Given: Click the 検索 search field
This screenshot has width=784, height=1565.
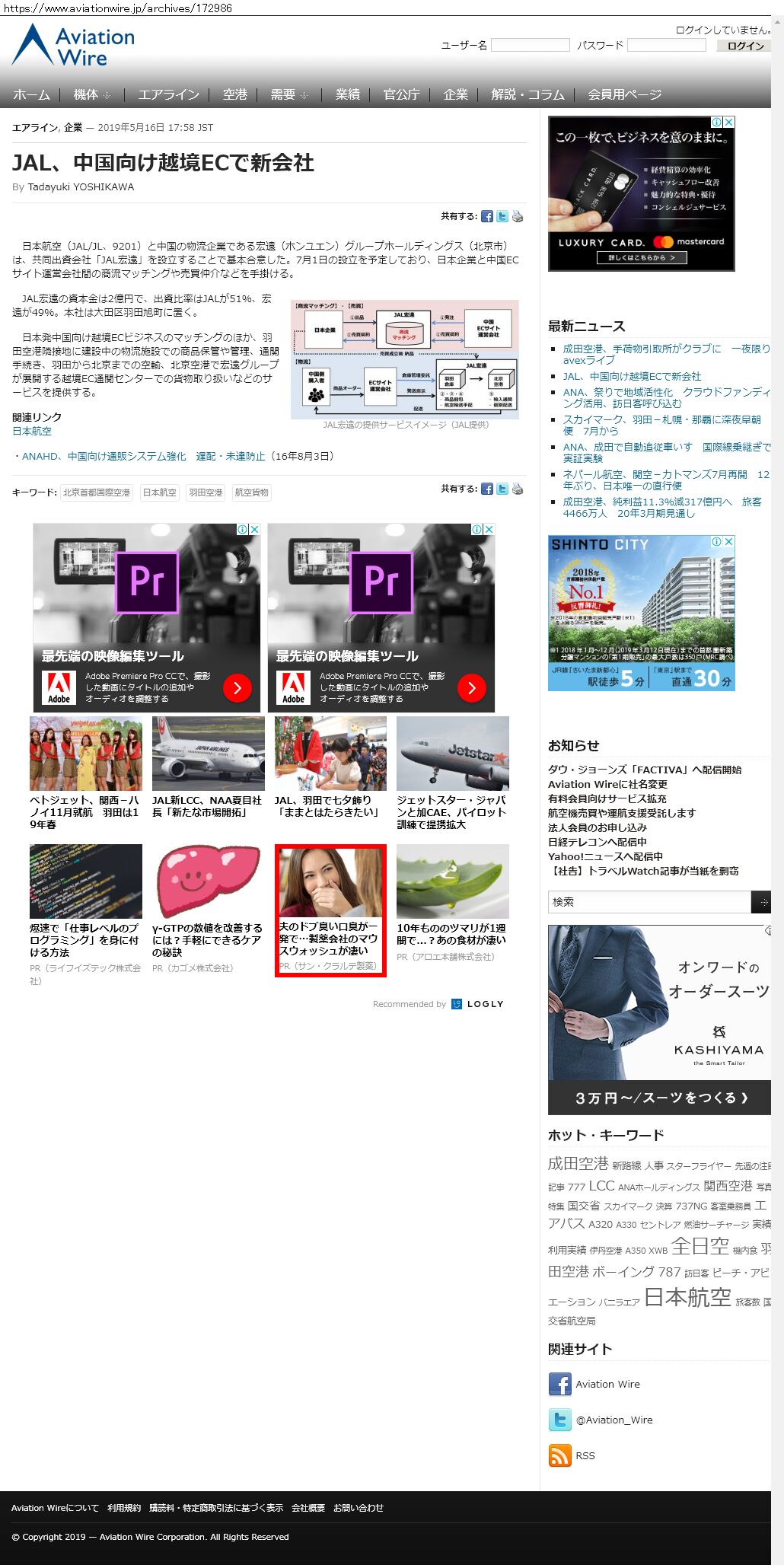Looking at the screenshot, I should pos(649,902).
